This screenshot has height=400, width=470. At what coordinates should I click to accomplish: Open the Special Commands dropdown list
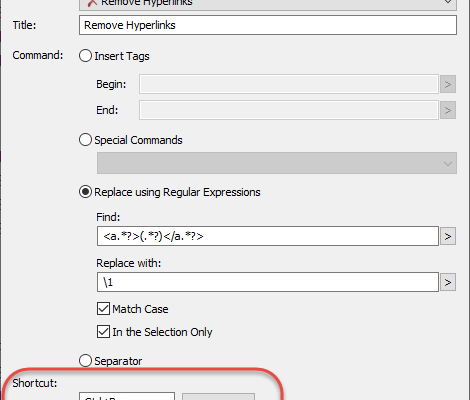pos(277,163)
